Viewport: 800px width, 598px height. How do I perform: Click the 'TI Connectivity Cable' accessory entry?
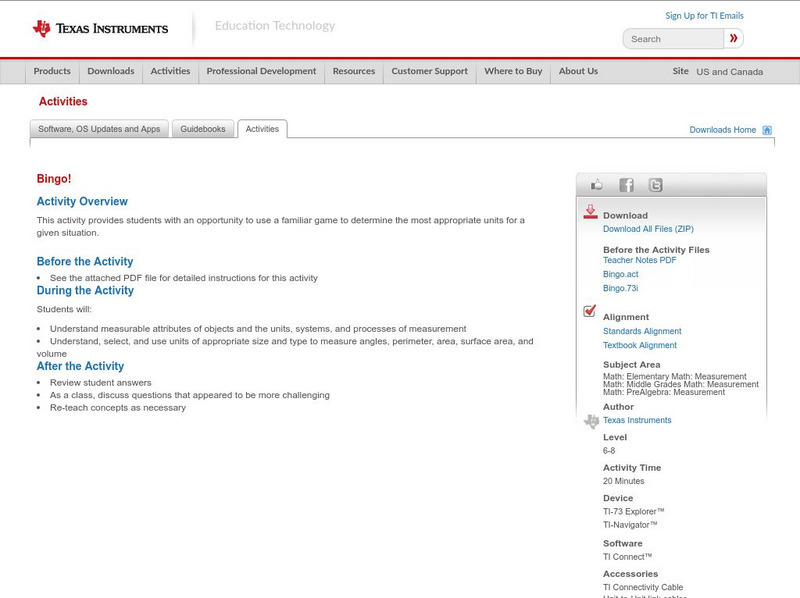coord(643,587)
